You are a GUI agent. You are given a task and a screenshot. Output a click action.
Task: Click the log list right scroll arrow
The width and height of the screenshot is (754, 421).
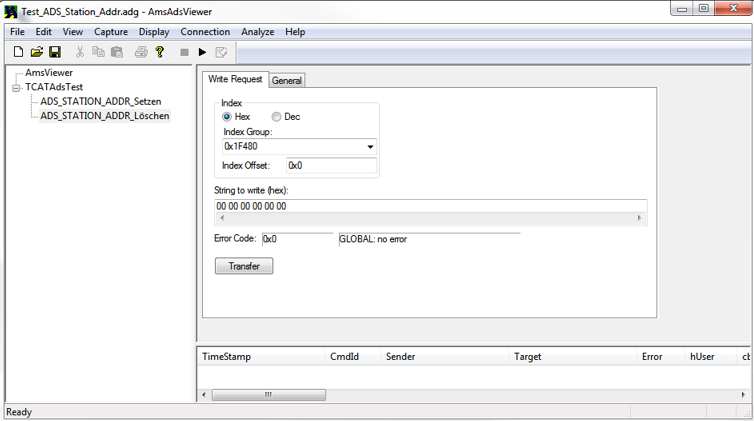744,395
